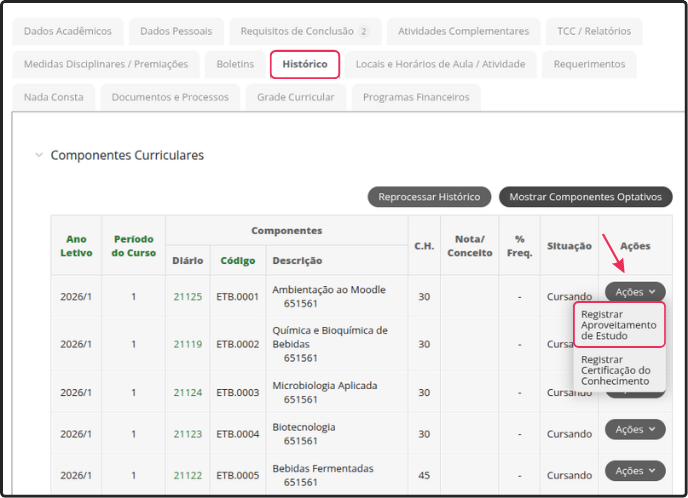Viewport: 688px width, 498px height.
Task: Open the Dados Acadêmicos tab
Action: tap(68, 31)
